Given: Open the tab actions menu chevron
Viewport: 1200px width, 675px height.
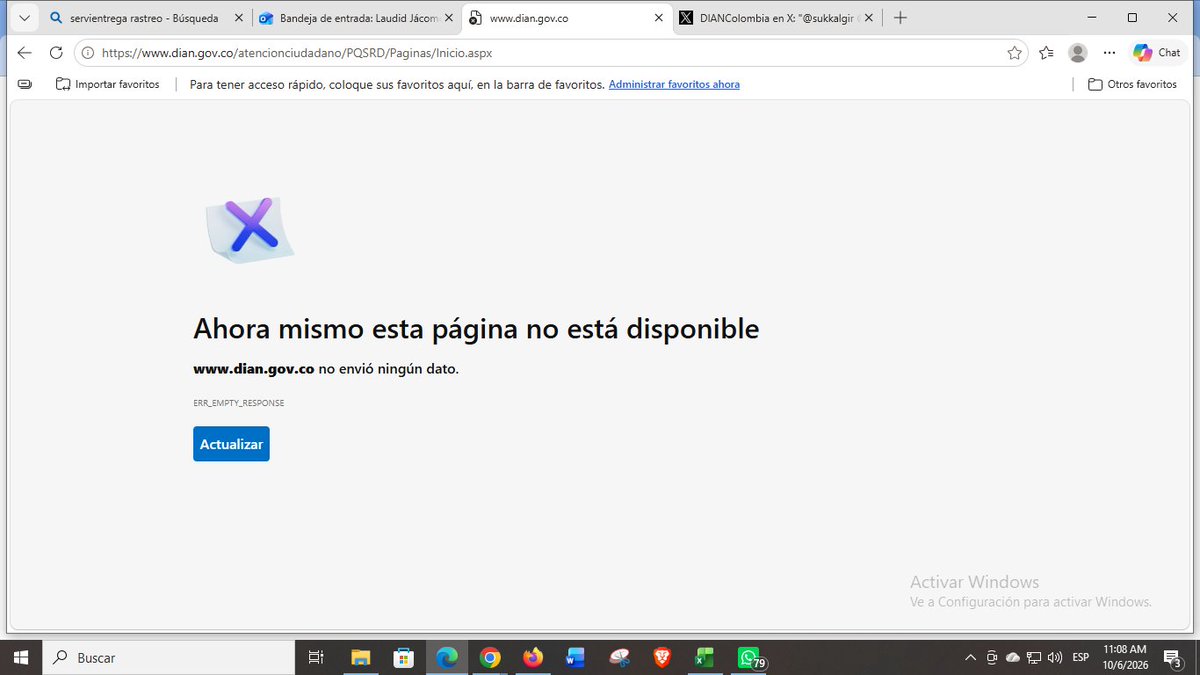Looking at the screenshot, I should [x=24, y=18].
